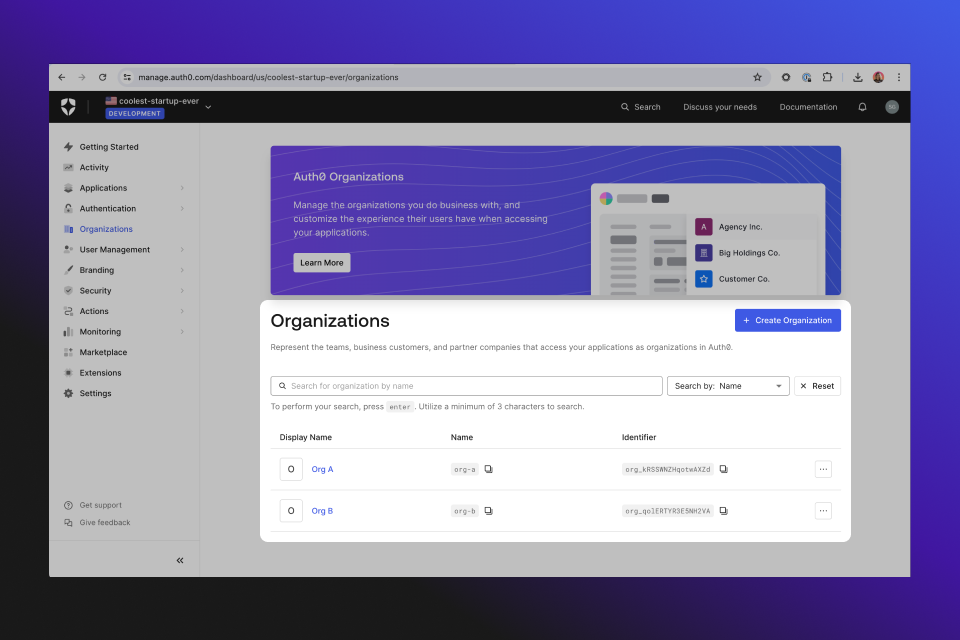Screen dimensions: 960x640
Task: Click the Display Name column header
Action: [x=306, y=437]
